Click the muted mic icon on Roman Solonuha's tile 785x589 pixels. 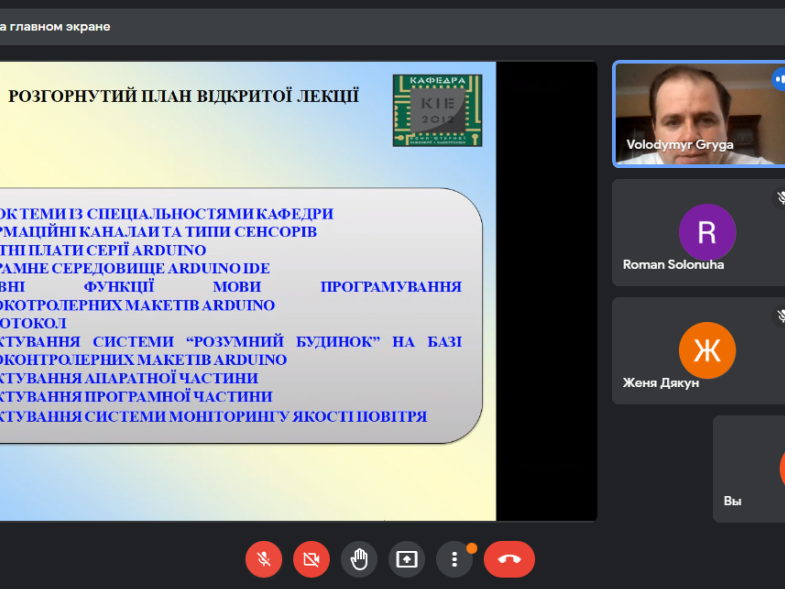780,198
